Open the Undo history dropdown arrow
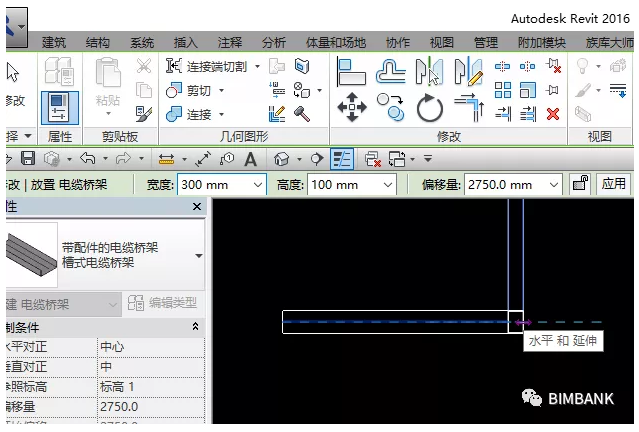The image size is (639, 432). point(106,158)
